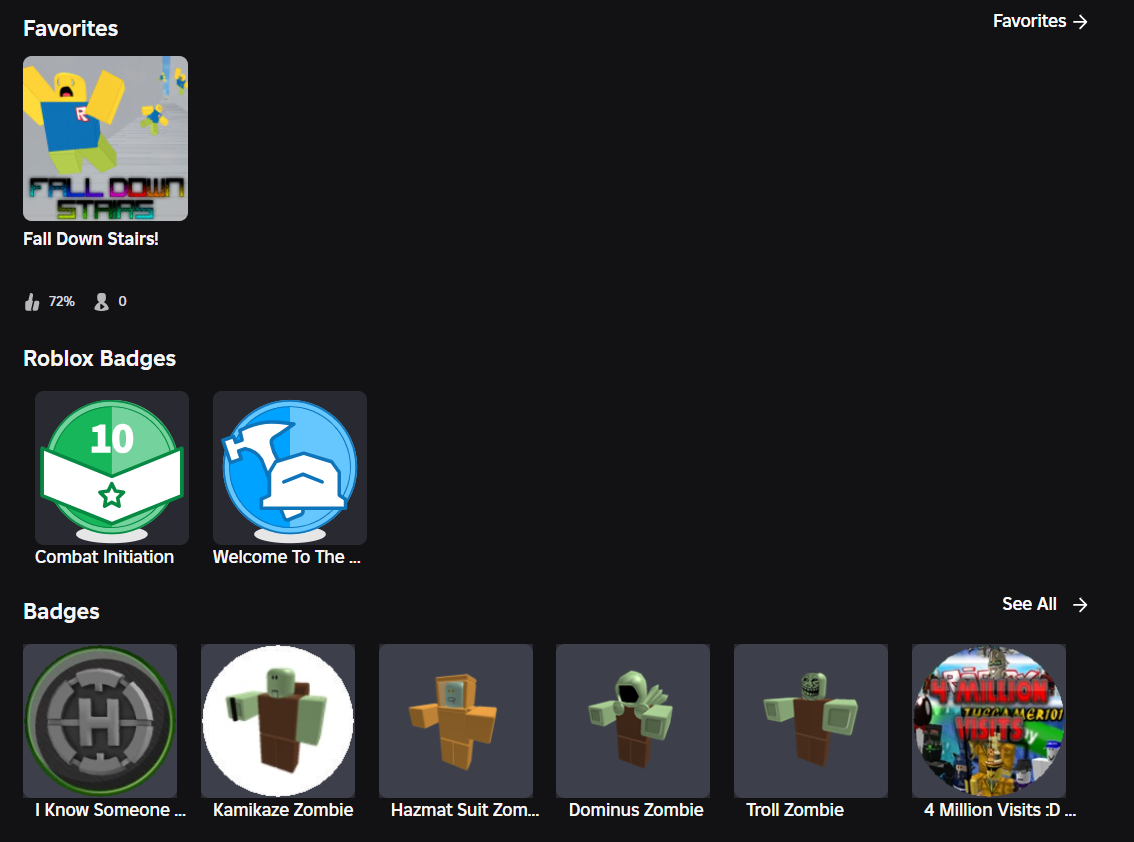
Task: Open the I Know Someone badge icon
Action: click(100, 721)
